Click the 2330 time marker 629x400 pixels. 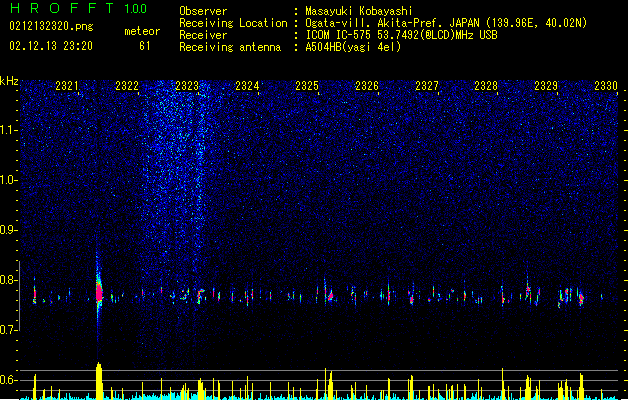click(606, 86)
